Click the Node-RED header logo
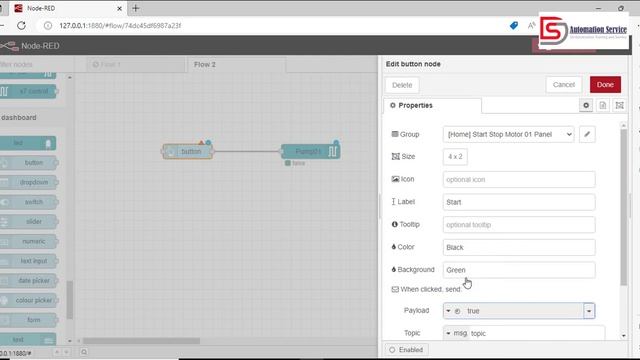This screenshot has height=360, width=640. (x=30, y=46)
